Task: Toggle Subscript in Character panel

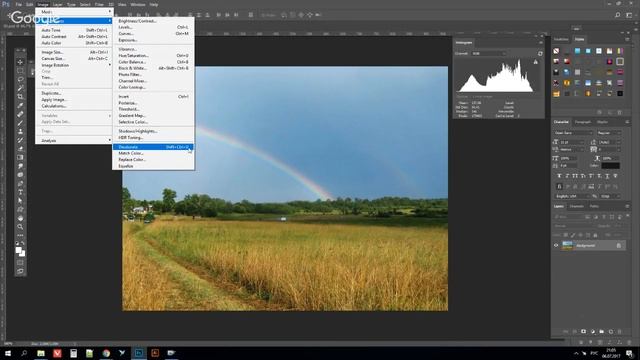Action: pyautogui.click(x=599, y=176)
